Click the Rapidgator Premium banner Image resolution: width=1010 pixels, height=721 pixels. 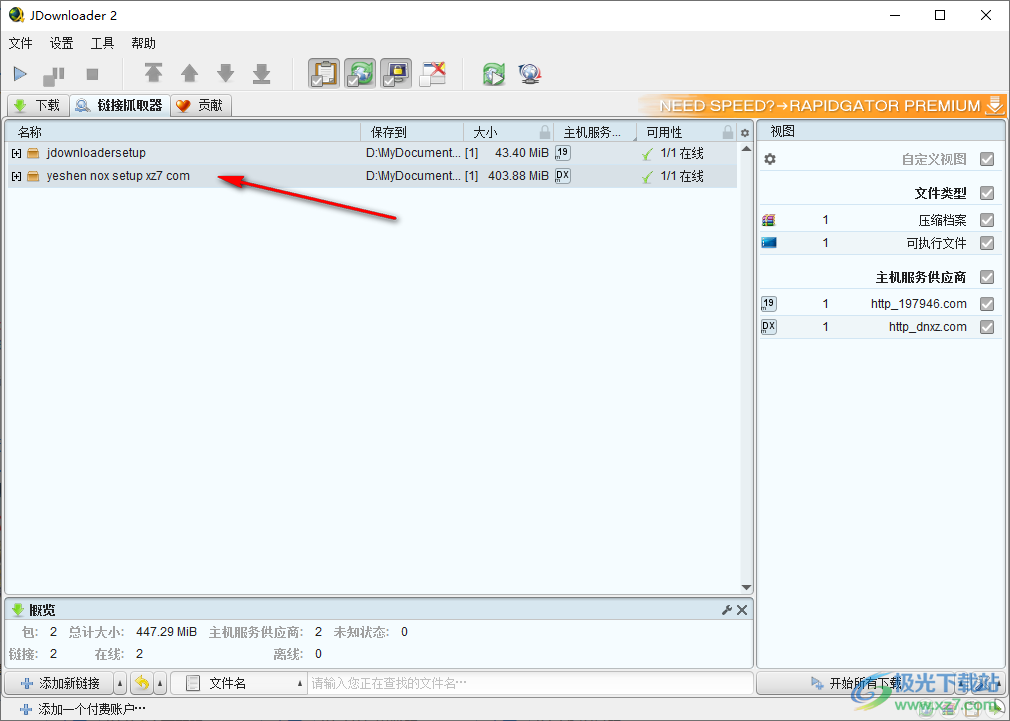pos(823,105)
